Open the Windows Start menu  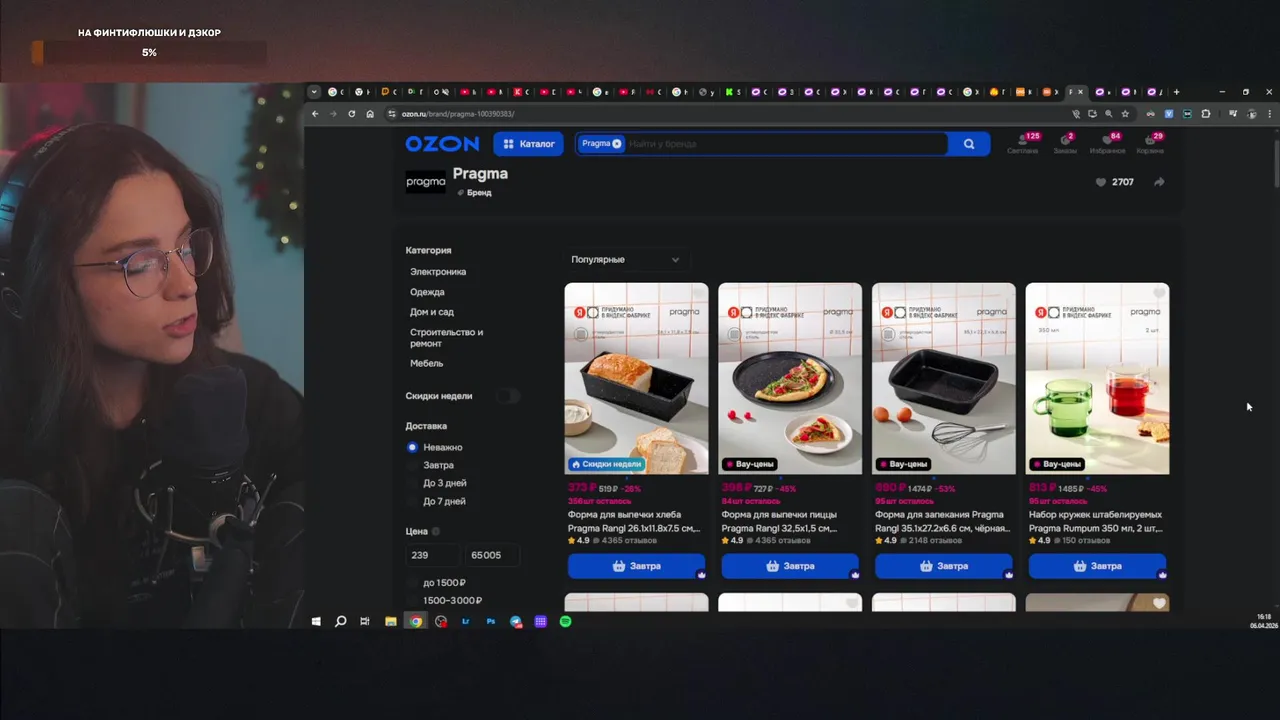[316, 621]
